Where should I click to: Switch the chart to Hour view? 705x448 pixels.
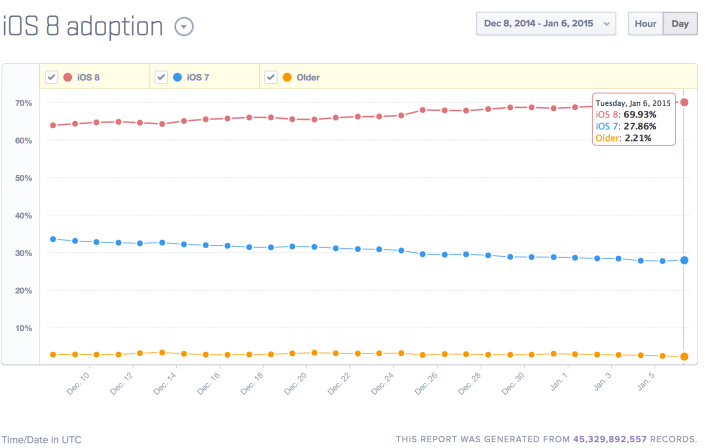(x=644, y=24)
